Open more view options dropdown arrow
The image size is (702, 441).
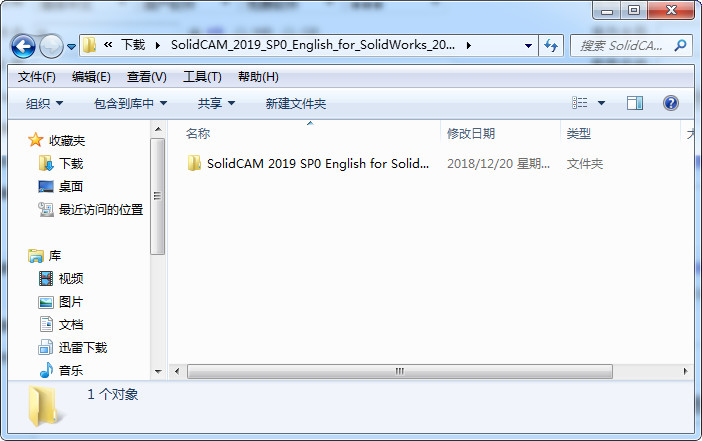[x=601, y=103]
